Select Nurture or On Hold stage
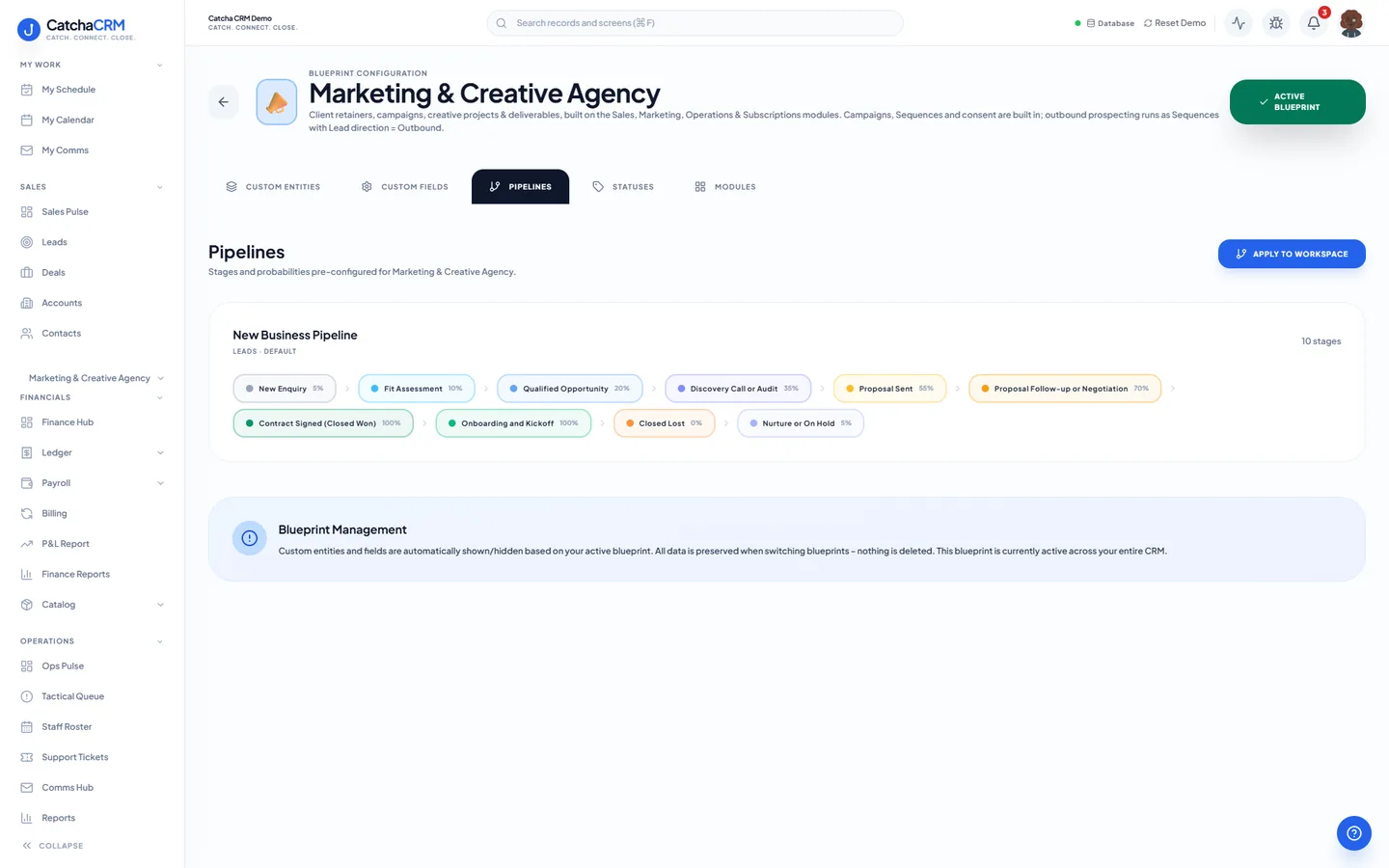1389x868 pixels. point(801,423)
